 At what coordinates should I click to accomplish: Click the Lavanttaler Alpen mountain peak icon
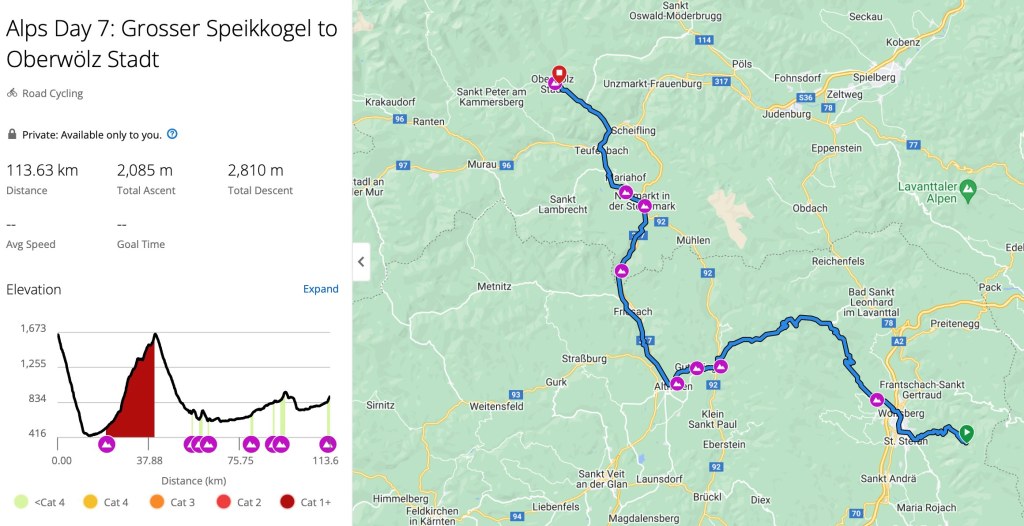point(967,188)
